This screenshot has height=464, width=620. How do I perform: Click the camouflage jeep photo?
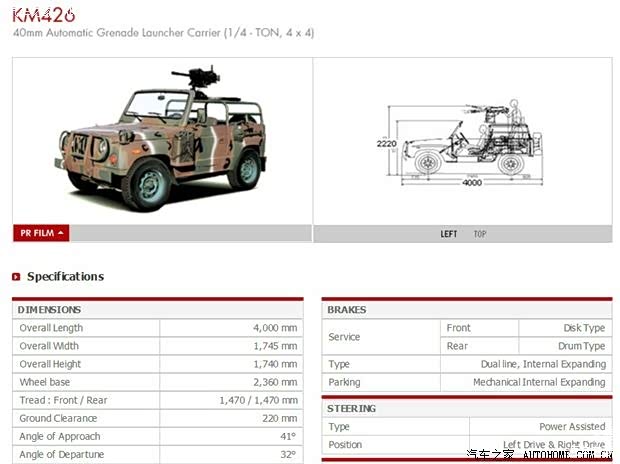click(x=162, y=140)
